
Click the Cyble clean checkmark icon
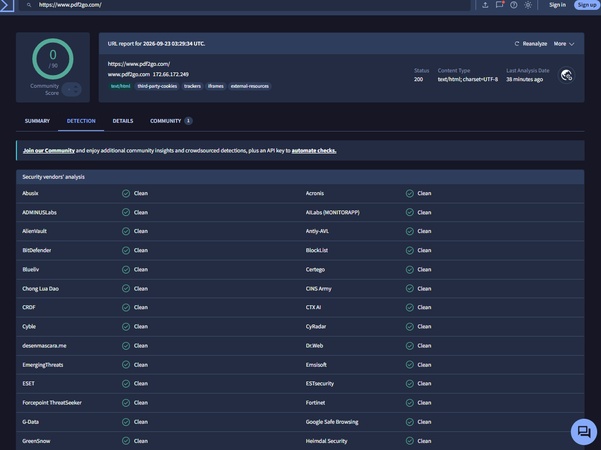coord(126,327)
